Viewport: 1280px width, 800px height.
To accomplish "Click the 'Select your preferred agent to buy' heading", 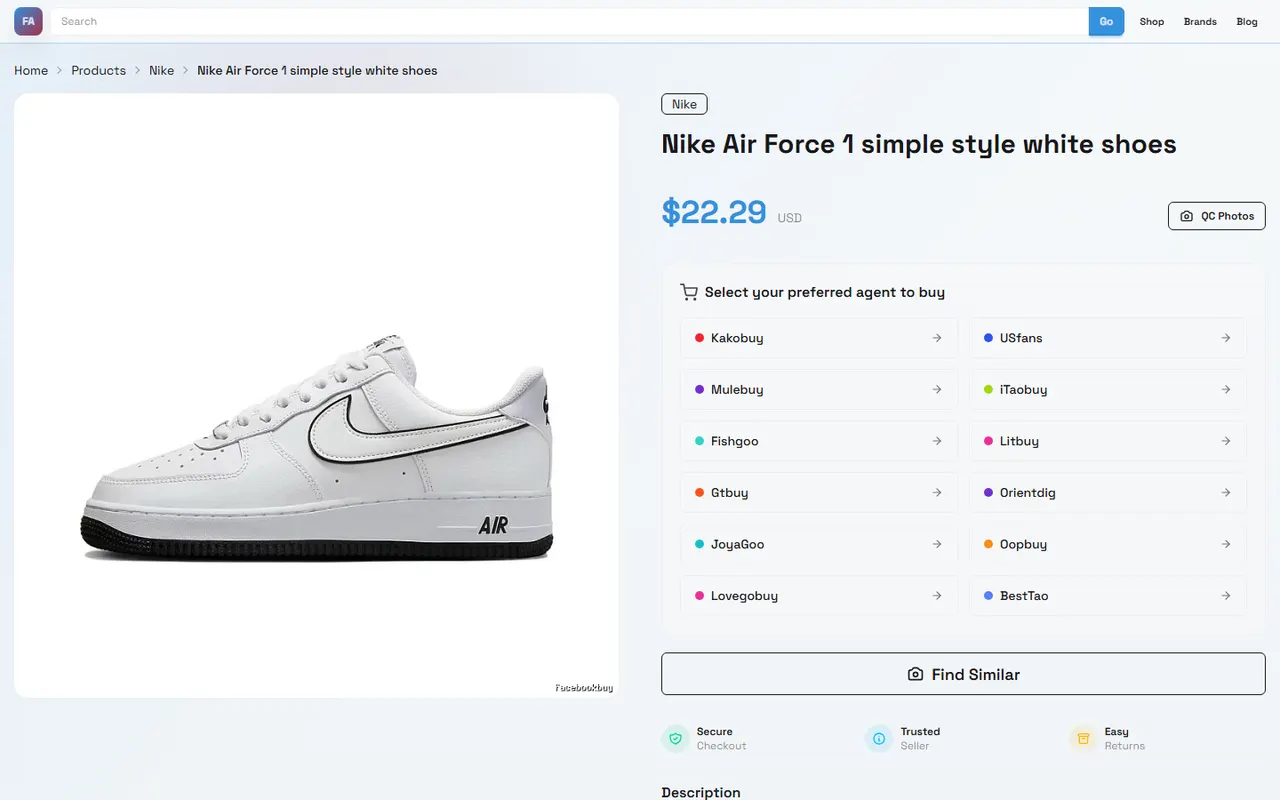I will point(825,292).
